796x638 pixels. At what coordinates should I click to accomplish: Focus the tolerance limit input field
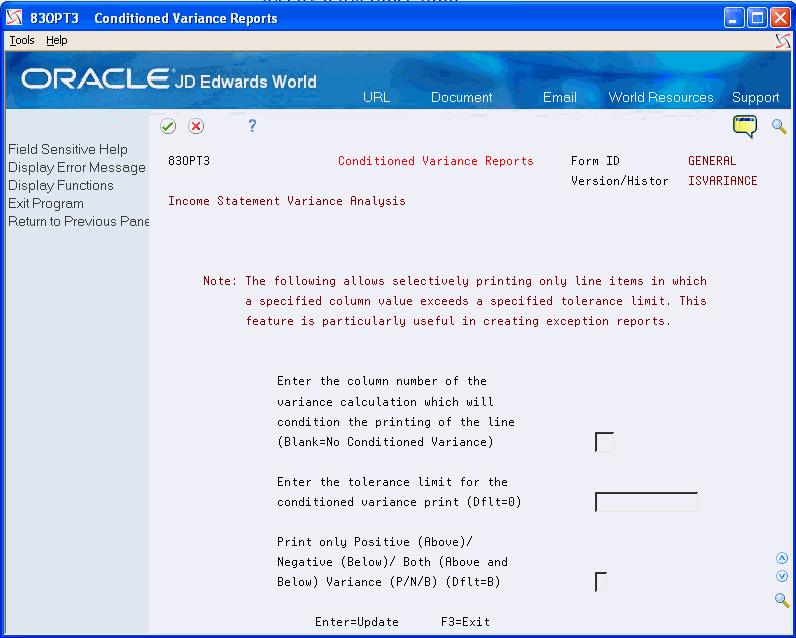[x=646, y=502]
